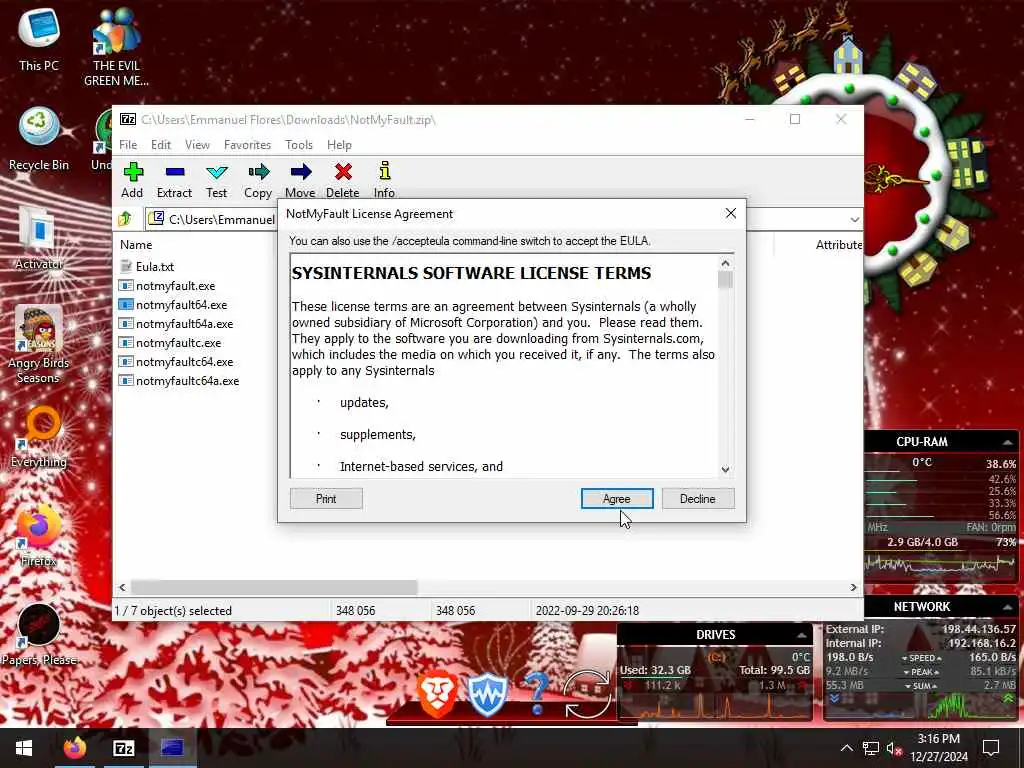Open Papers, Please desktop shortcut

39,635
